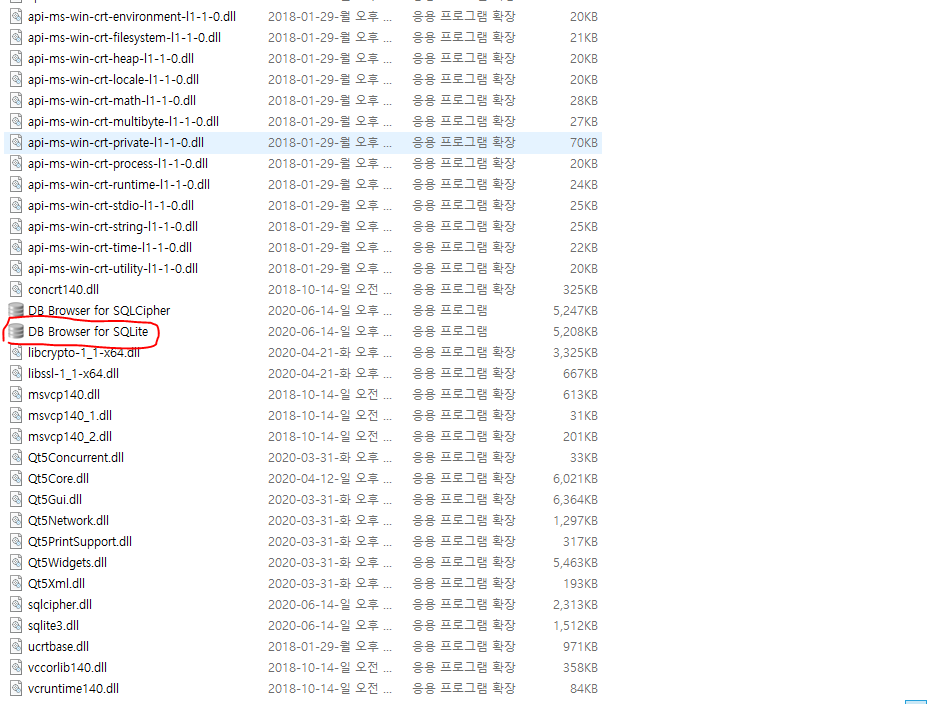Click the date of Qt5Core.dll, 2020-04-12
Image resolution: width=933 pixels, height=704 pixels.
point(330,478)
